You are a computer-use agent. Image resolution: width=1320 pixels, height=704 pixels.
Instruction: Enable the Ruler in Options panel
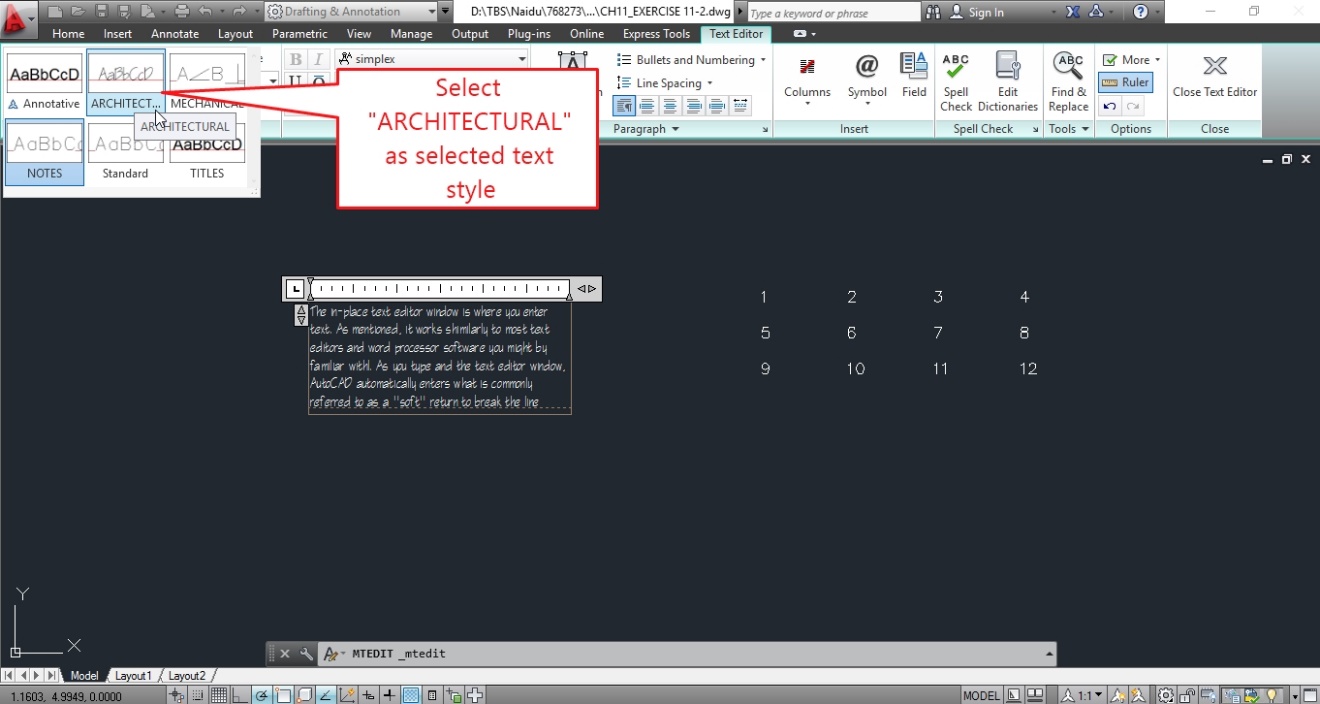click(1125, 82)
